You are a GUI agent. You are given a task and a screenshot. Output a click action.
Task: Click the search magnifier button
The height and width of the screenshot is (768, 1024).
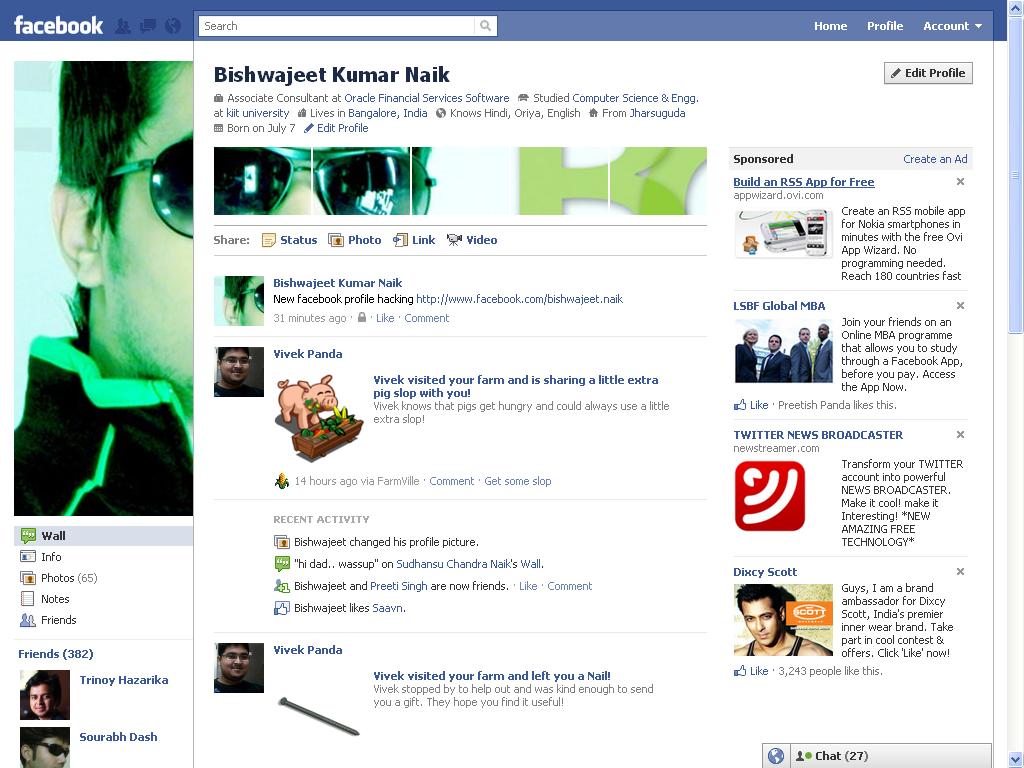pos(485,26)
